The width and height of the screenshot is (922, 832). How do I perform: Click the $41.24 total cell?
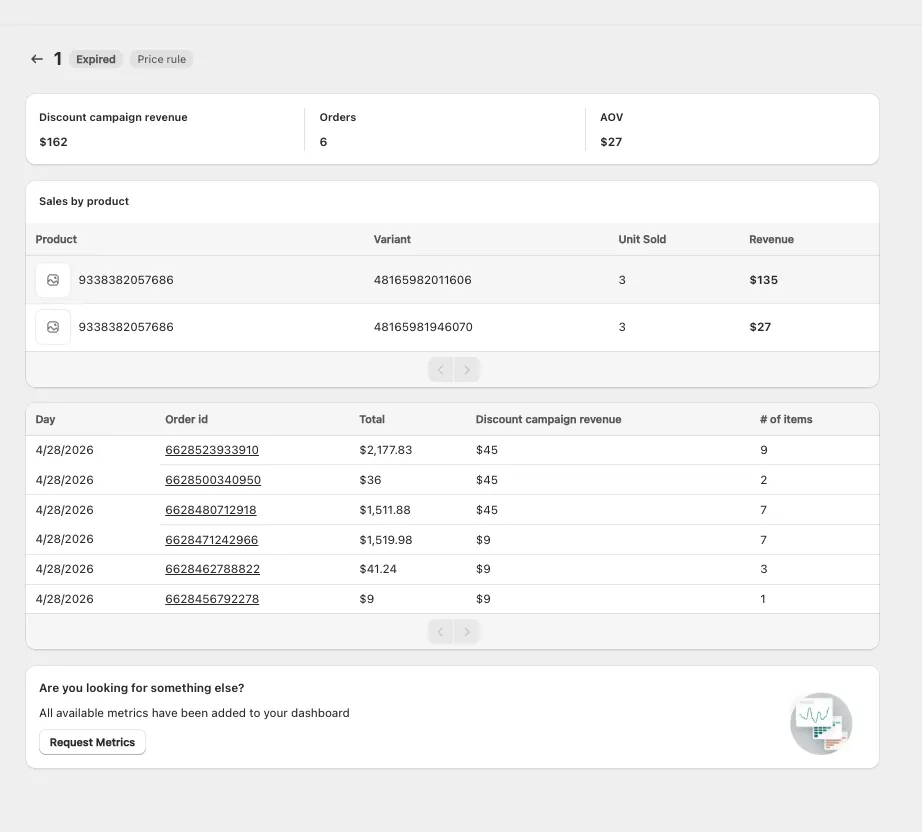tap(378, 569)
